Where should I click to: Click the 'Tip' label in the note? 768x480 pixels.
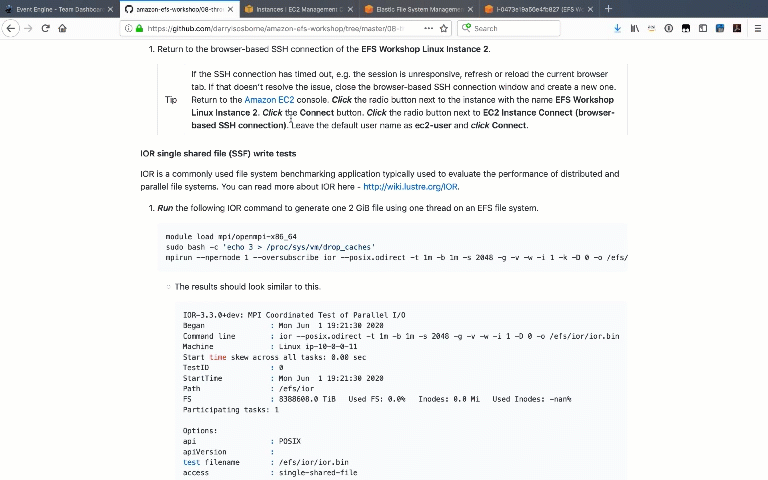(x=171, y=100)
